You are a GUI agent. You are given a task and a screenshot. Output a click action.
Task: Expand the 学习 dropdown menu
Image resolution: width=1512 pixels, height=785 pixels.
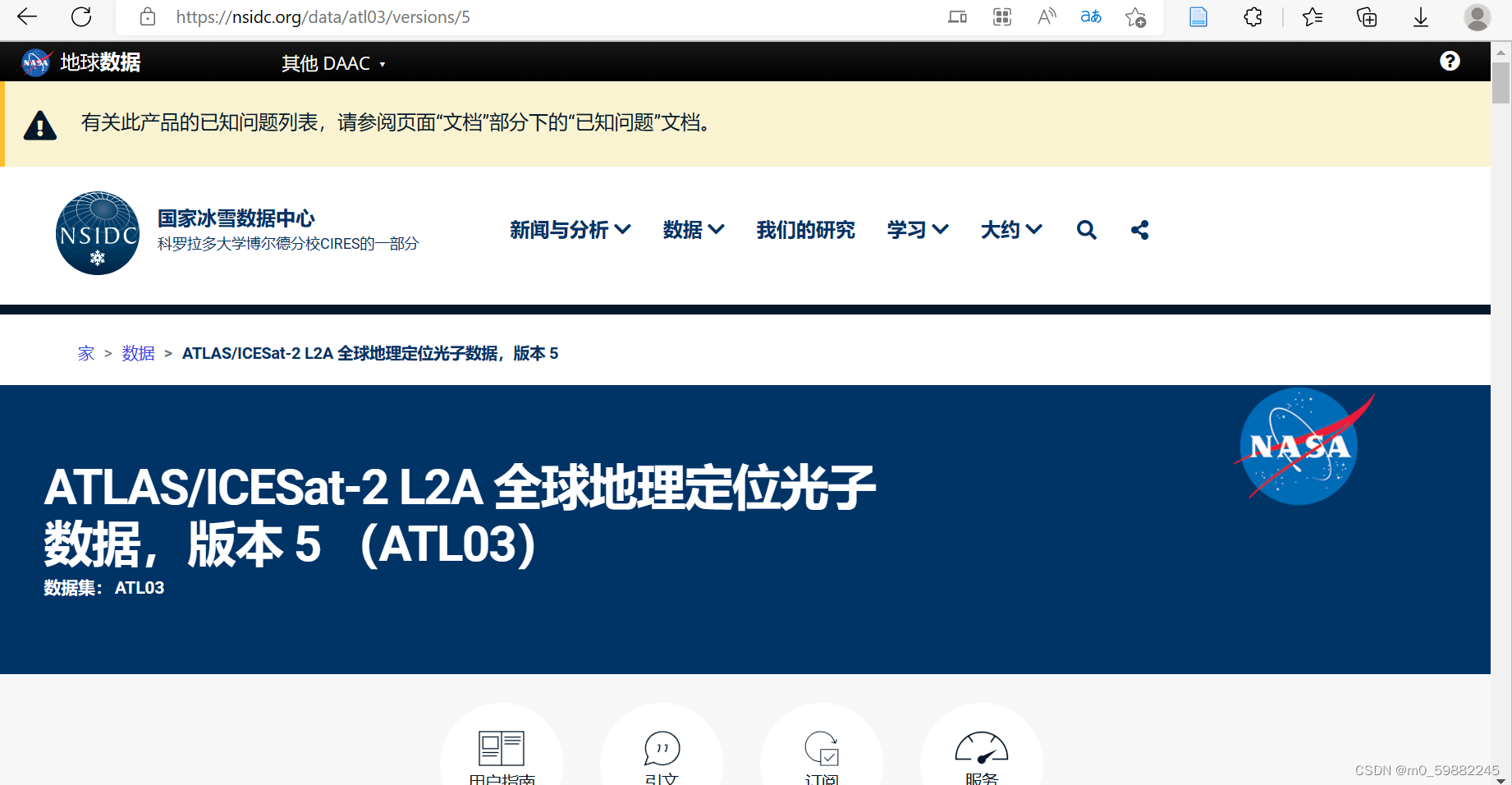coord(917,230)
